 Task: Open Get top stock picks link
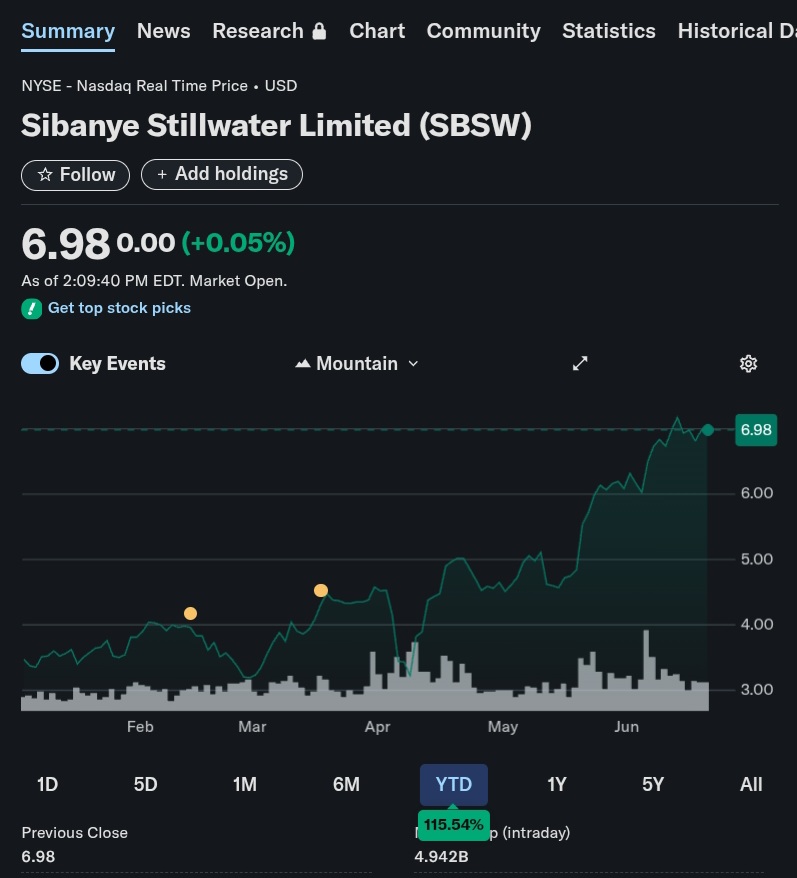click(x=119, y=308)
